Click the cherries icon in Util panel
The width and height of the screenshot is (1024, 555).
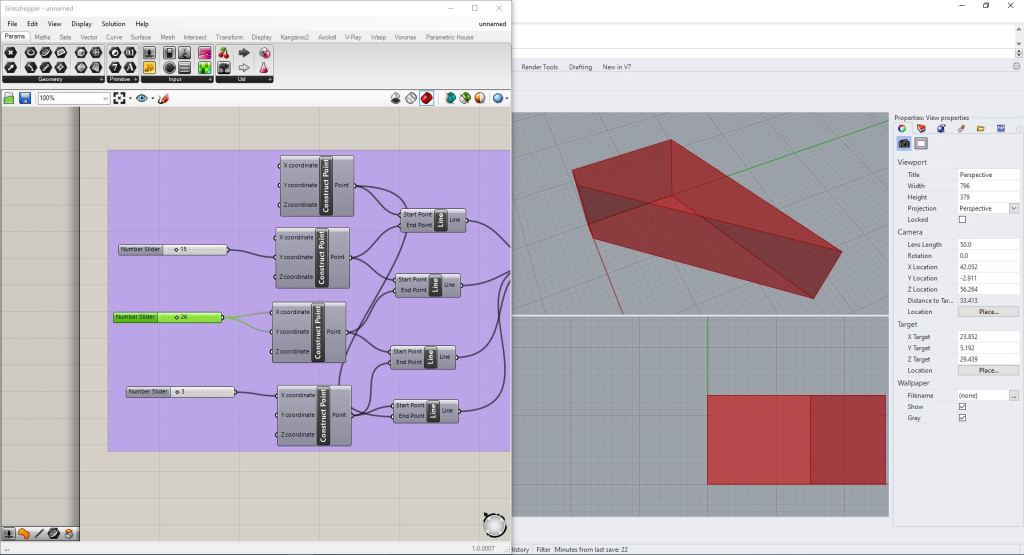point(223,52)
